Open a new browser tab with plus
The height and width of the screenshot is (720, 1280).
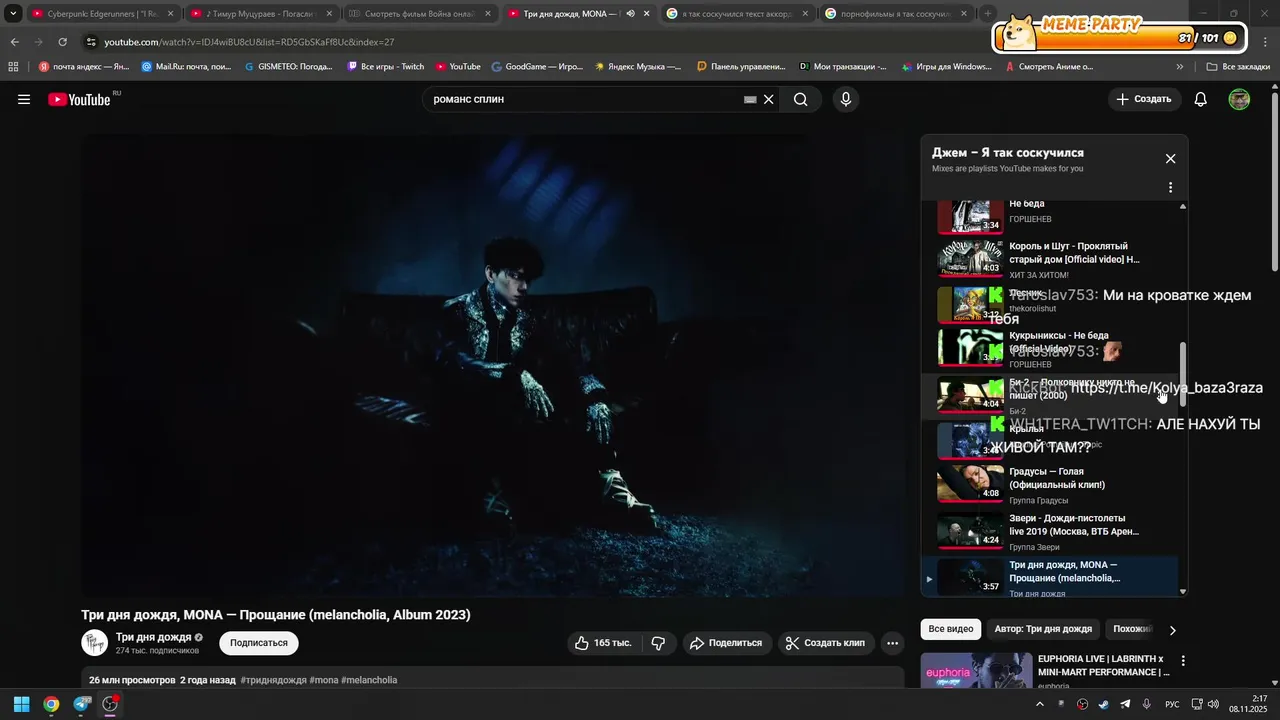tap(988, 14)
